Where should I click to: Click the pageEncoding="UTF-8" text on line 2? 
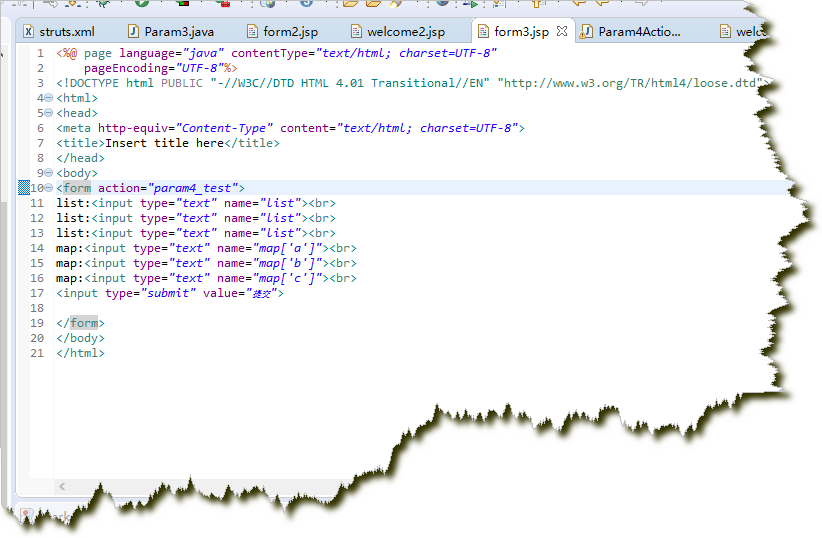pyautogui.click(x=154, y=68)
